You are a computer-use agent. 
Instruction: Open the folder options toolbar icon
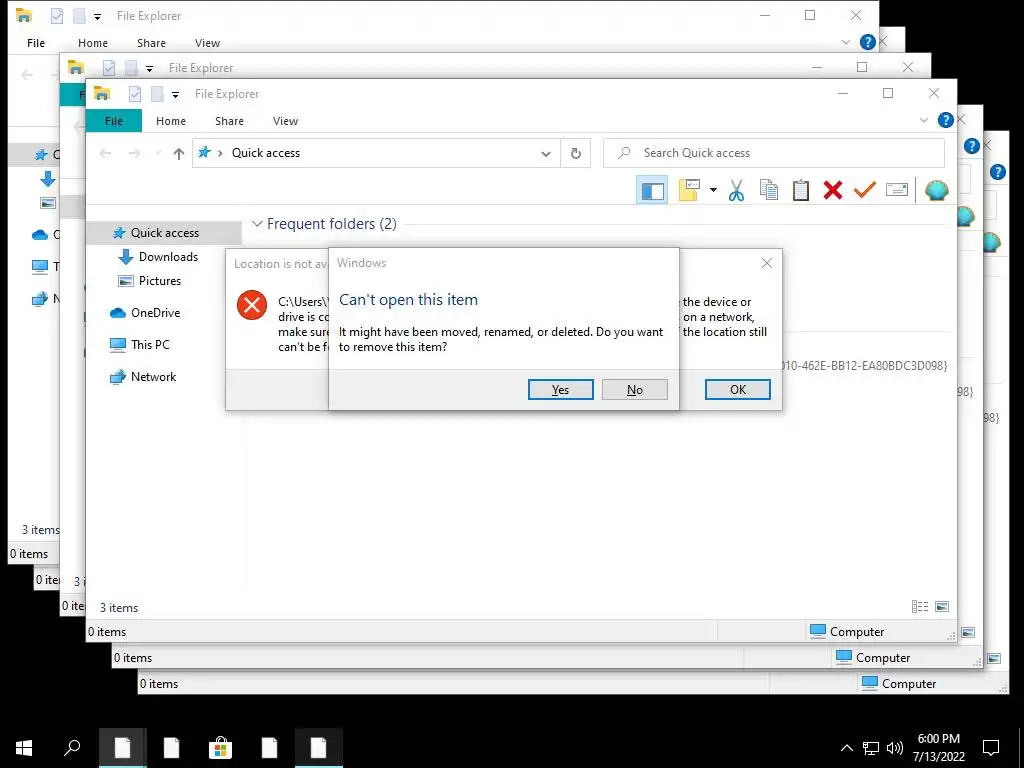689,191
